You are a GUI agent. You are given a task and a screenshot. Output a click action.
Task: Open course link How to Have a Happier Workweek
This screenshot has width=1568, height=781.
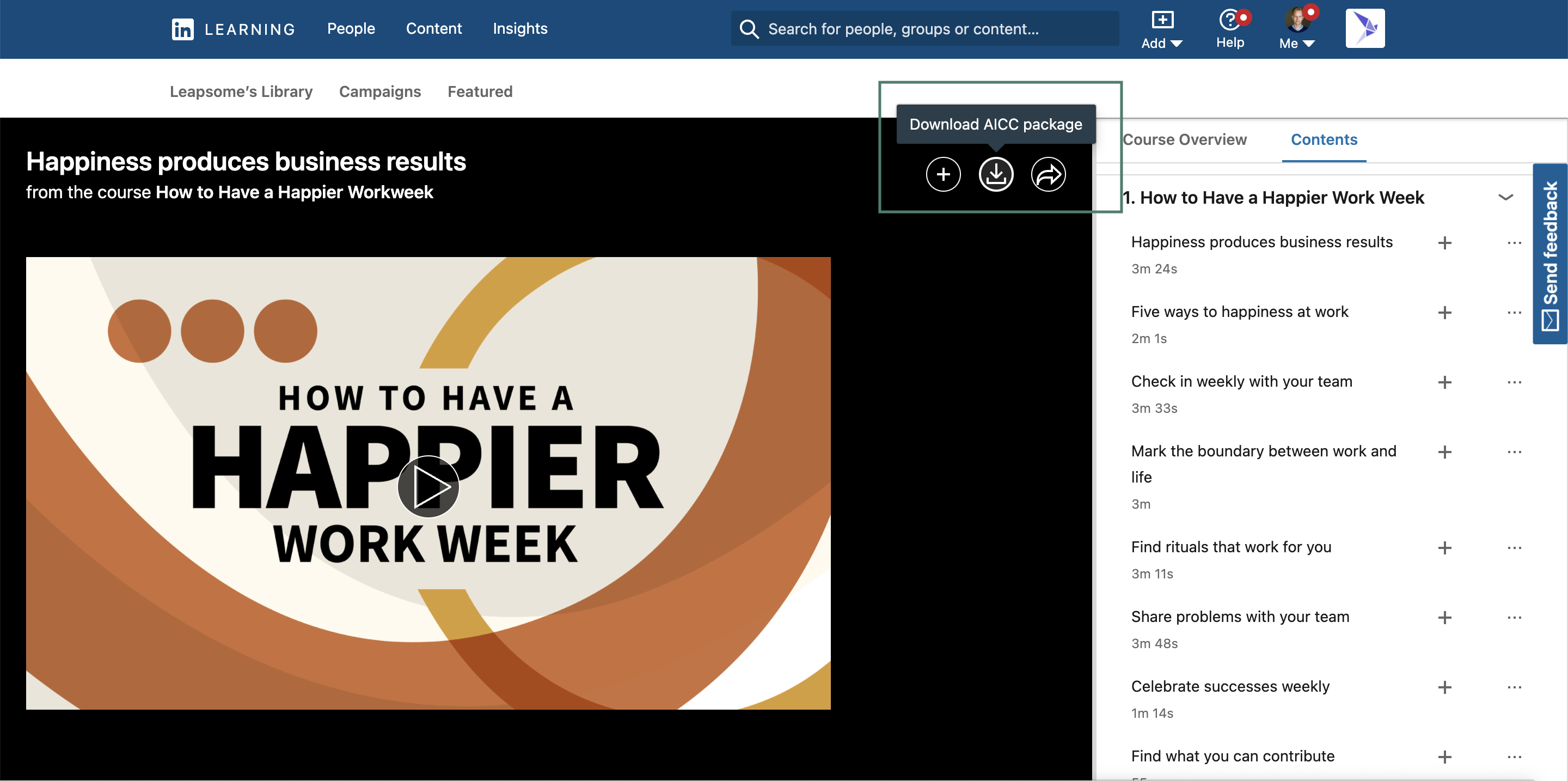point(294,192)
